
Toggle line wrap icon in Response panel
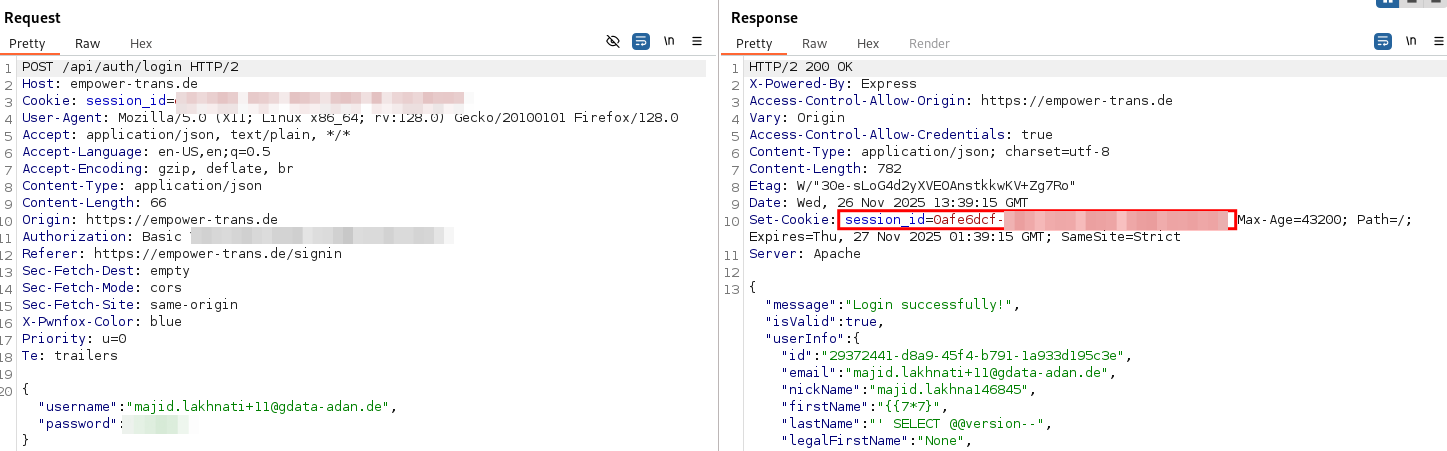[1383, 41]
